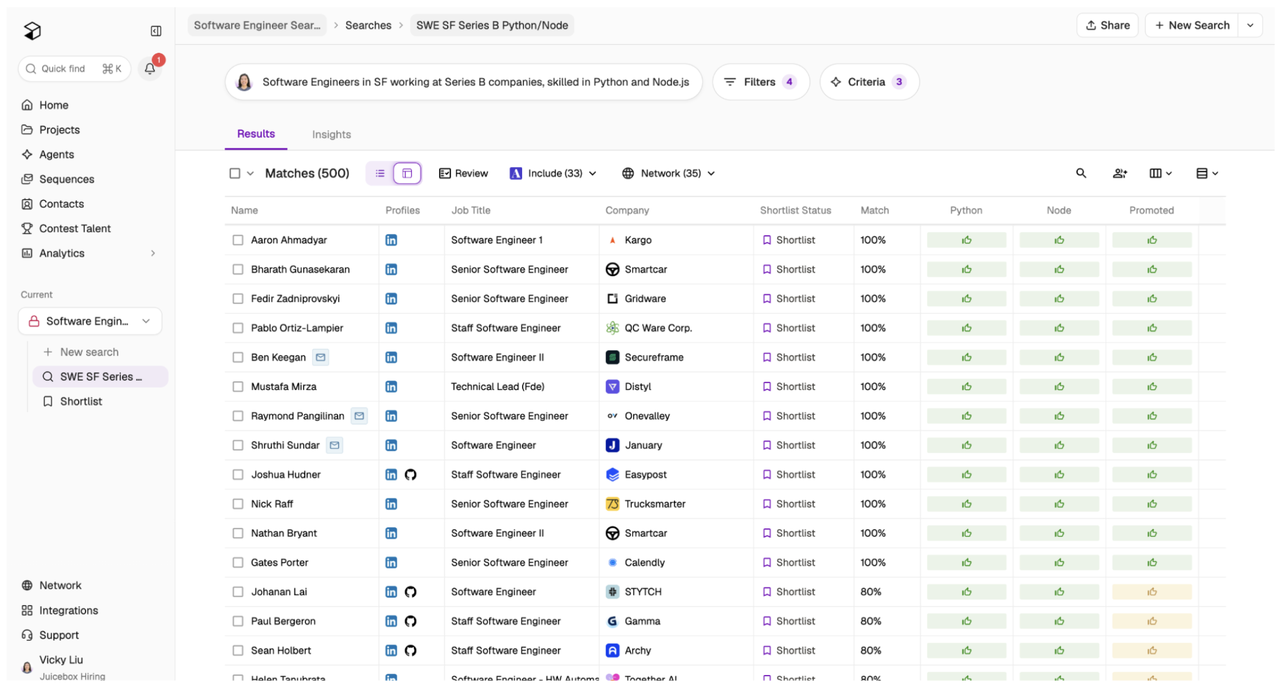Tick Nathan Bryant's checkbox

pyautogui.click(x=238, y=533)
